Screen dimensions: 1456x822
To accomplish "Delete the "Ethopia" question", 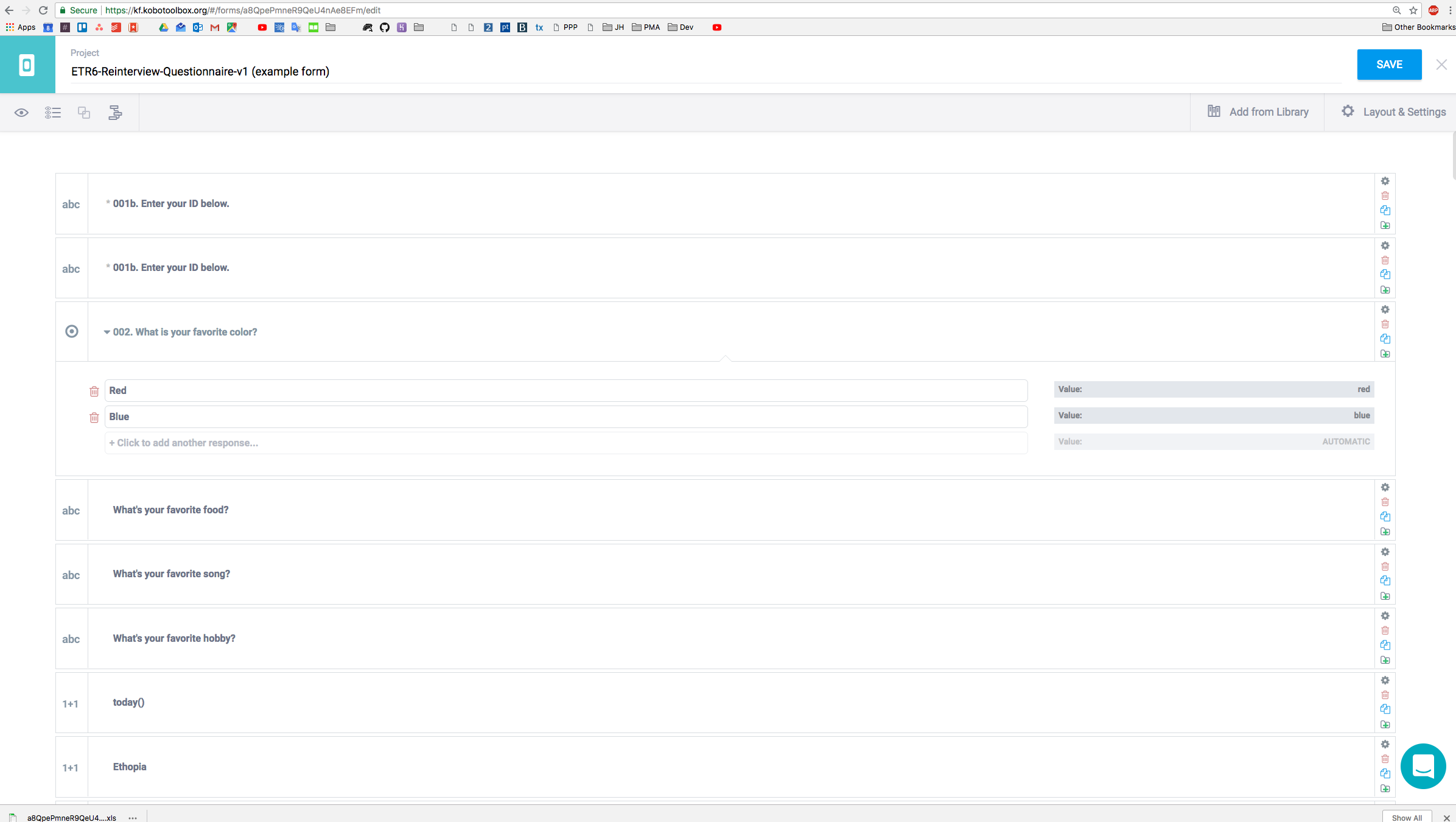I will 1385,759.
